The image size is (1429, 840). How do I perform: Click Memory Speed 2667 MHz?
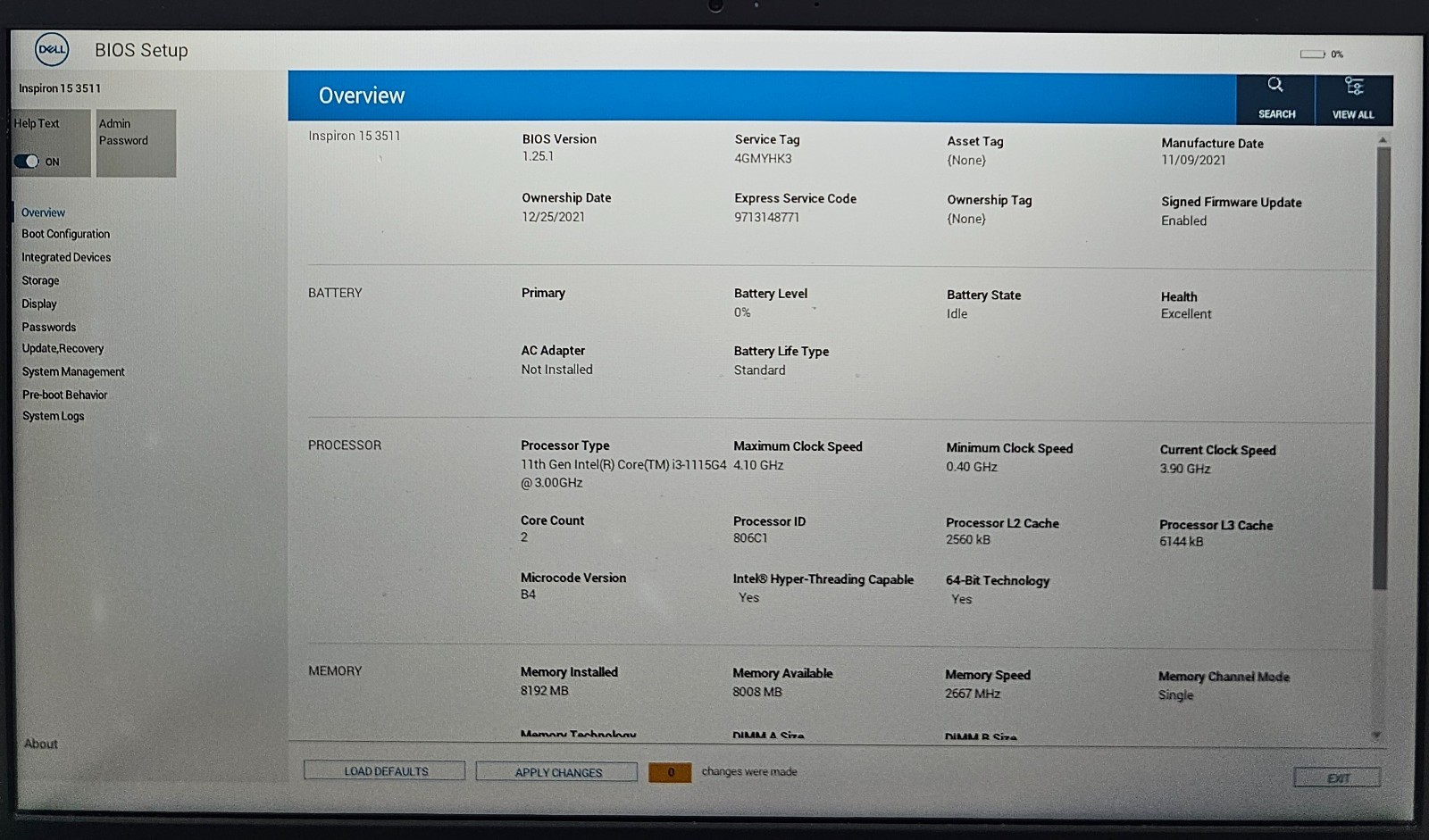[x=973, y=694]
